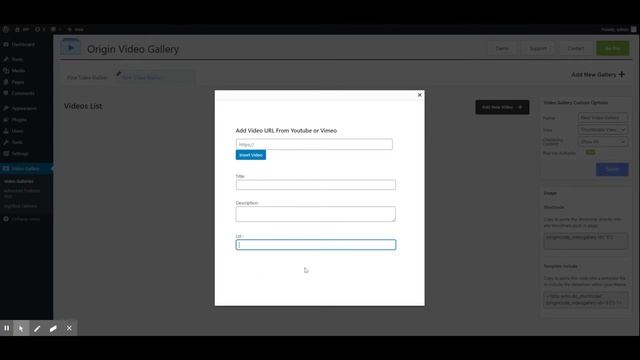The width and height of the screenshot is (640, 360).
Task: Focus the Url field at dialog bottom
Action: click(316, 244)
